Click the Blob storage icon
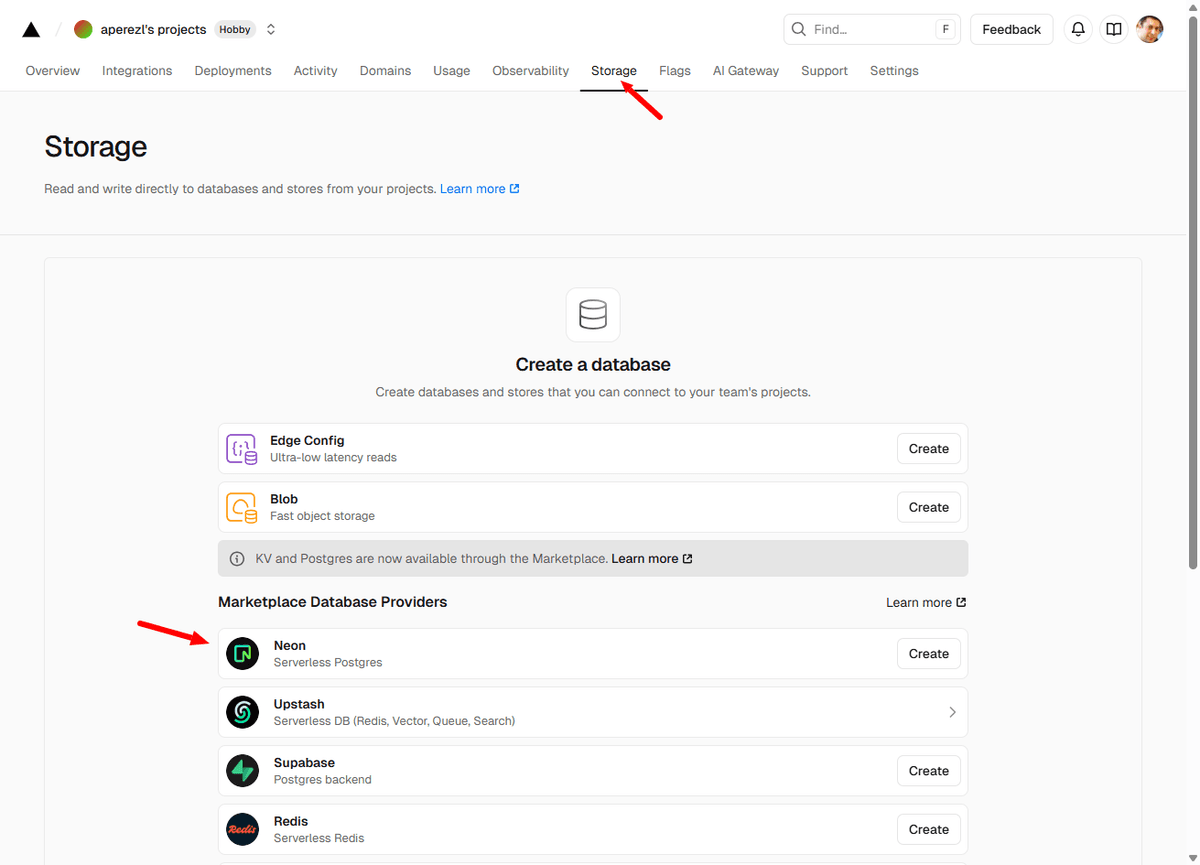 point(242,508)
